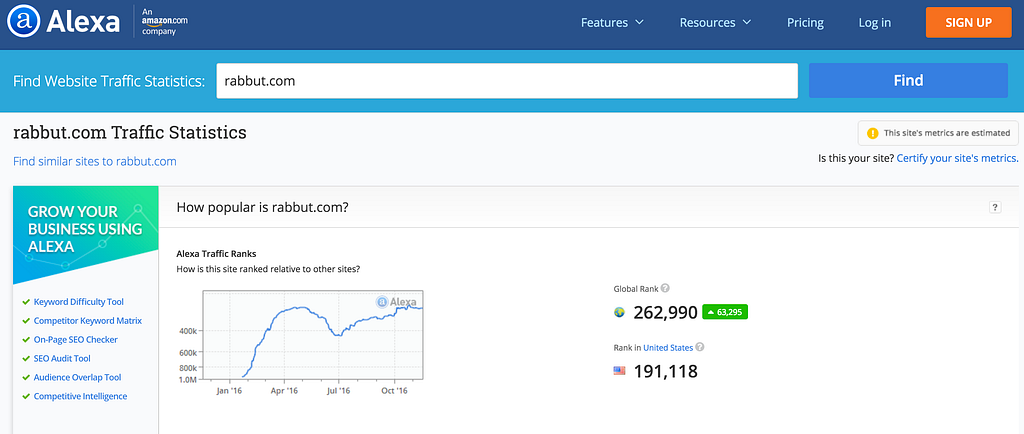
Task: Open the Features dropdown menu
Action: [x=612, y=23]
